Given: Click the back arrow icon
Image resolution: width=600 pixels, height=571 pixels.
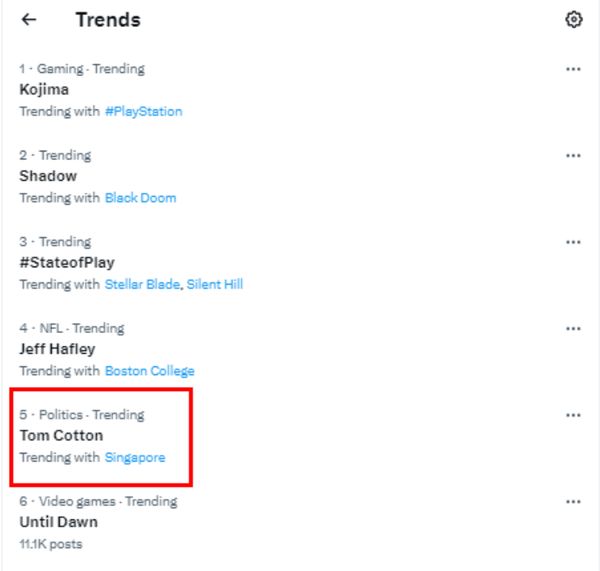Looking at the screenshot, I should pyautogui.click(x=29, y=20).
